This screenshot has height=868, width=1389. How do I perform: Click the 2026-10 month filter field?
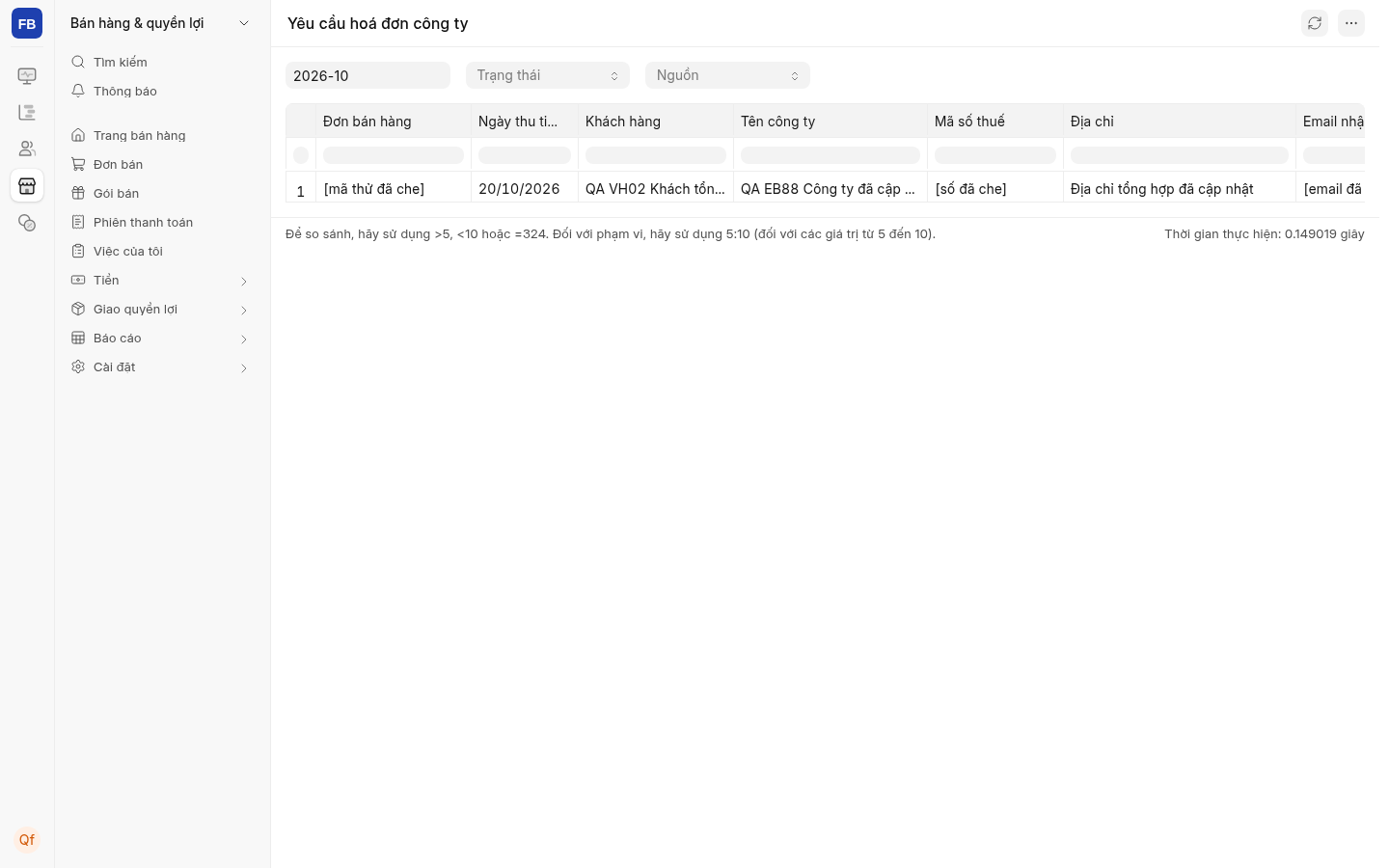tap(368, 75)
